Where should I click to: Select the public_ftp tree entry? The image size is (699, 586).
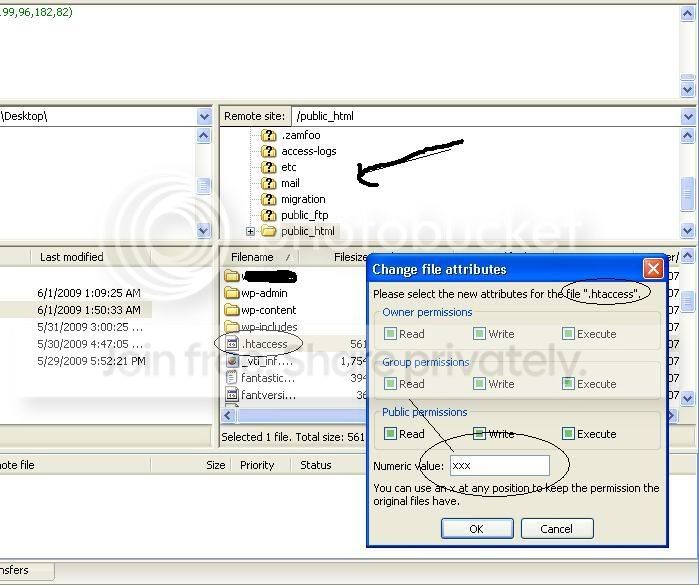point(304,215)
